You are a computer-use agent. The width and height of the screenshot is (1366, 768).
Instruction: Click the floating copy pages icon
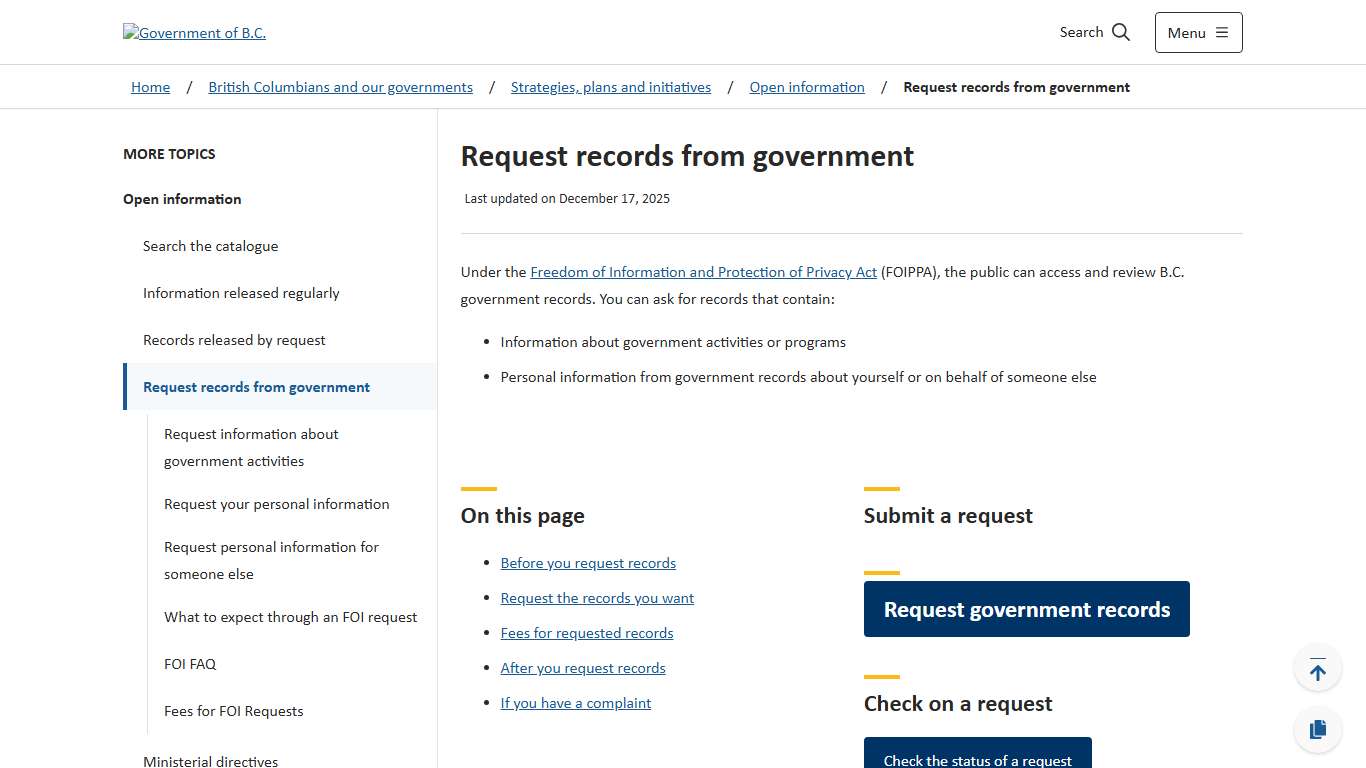[1317, 729]
